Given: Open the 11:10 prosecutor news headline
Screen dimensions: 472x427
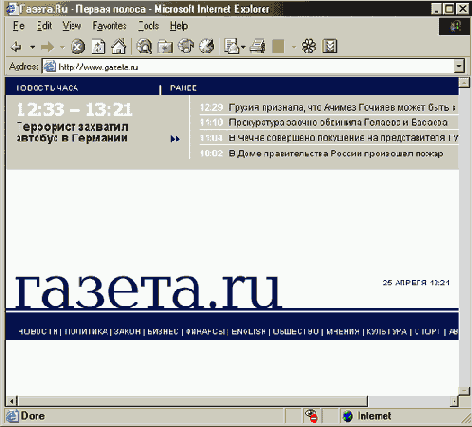Looking at the screenshot, I should 338,123.
